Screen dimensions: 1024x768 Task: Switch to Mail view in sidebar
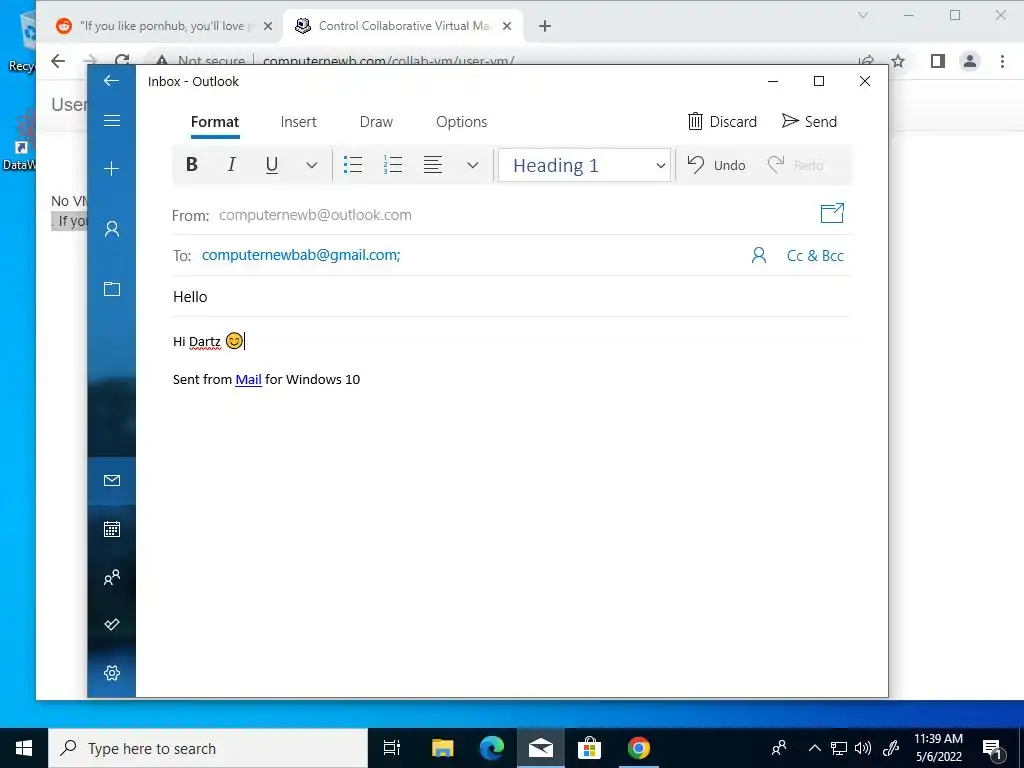tap(112, 481)
